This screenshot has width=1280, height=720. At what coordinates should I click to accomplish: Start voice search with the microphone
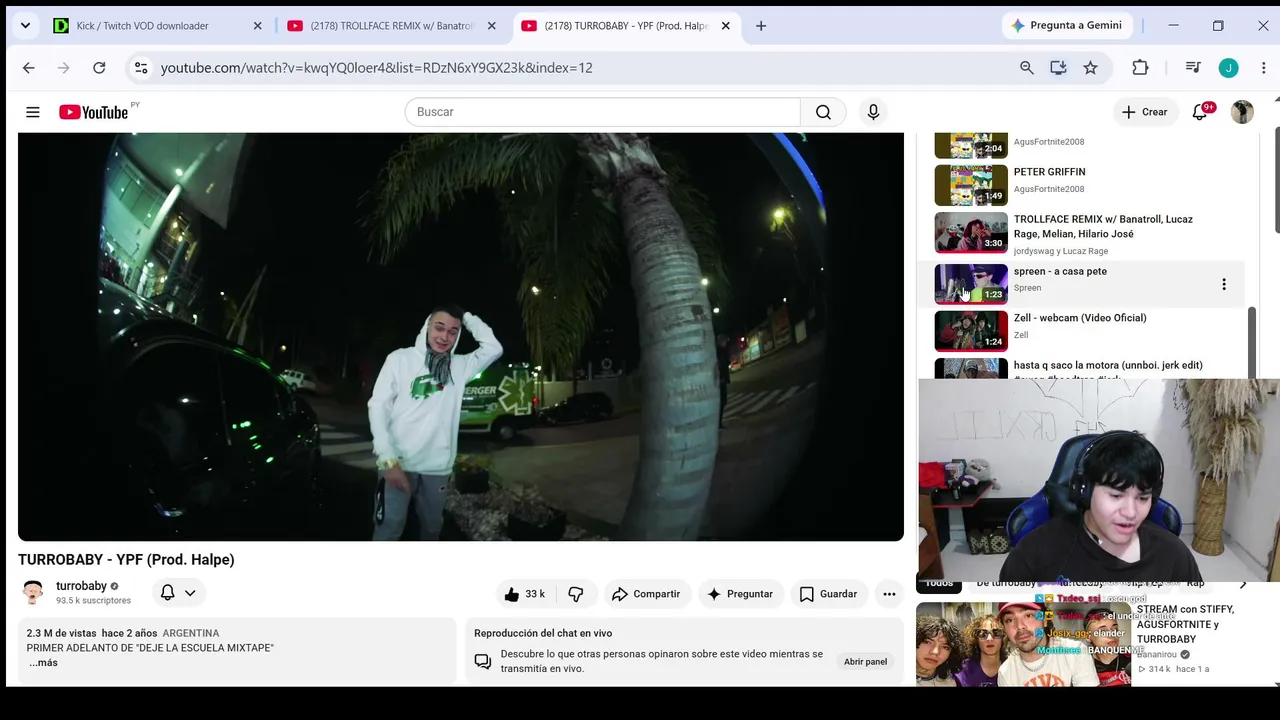pyautogui.click(x=873, y=112)
